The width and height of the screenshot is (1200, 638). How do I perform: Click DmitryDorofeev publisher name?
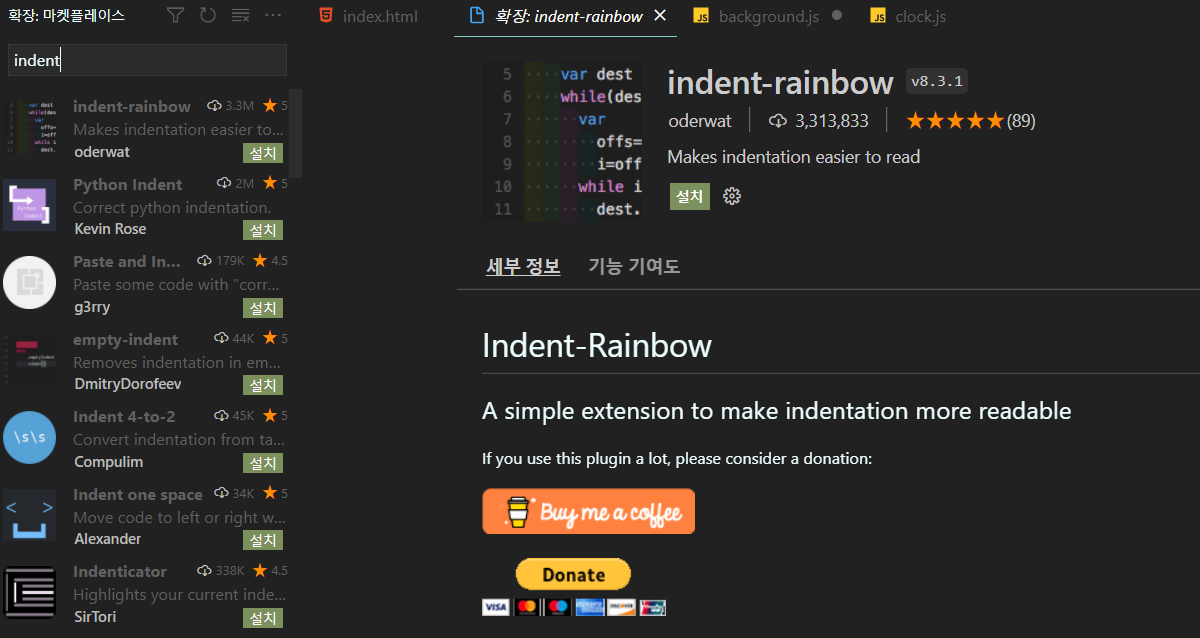128,384
